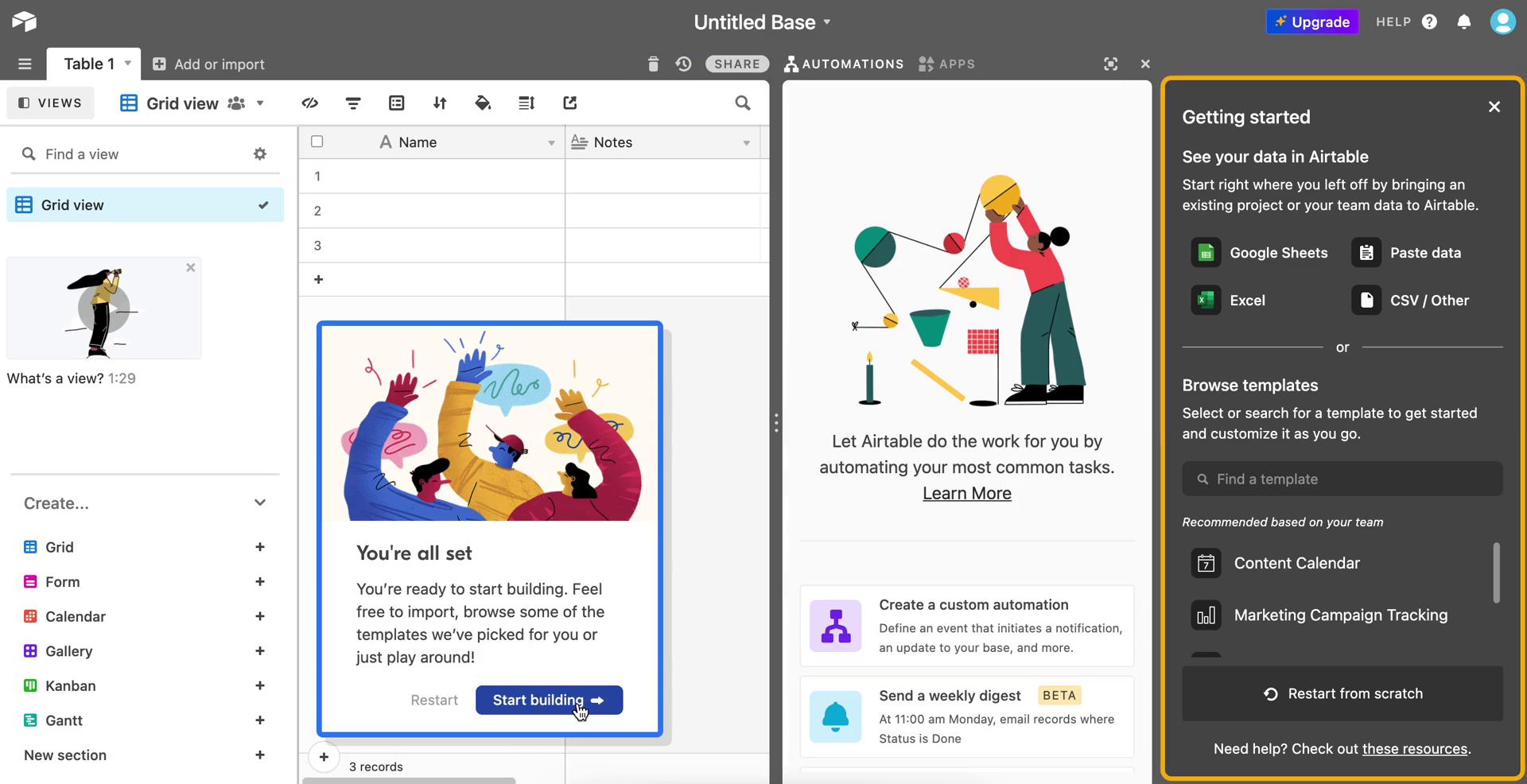Play the What's a view video thumbnail

(x=104, y=309)
